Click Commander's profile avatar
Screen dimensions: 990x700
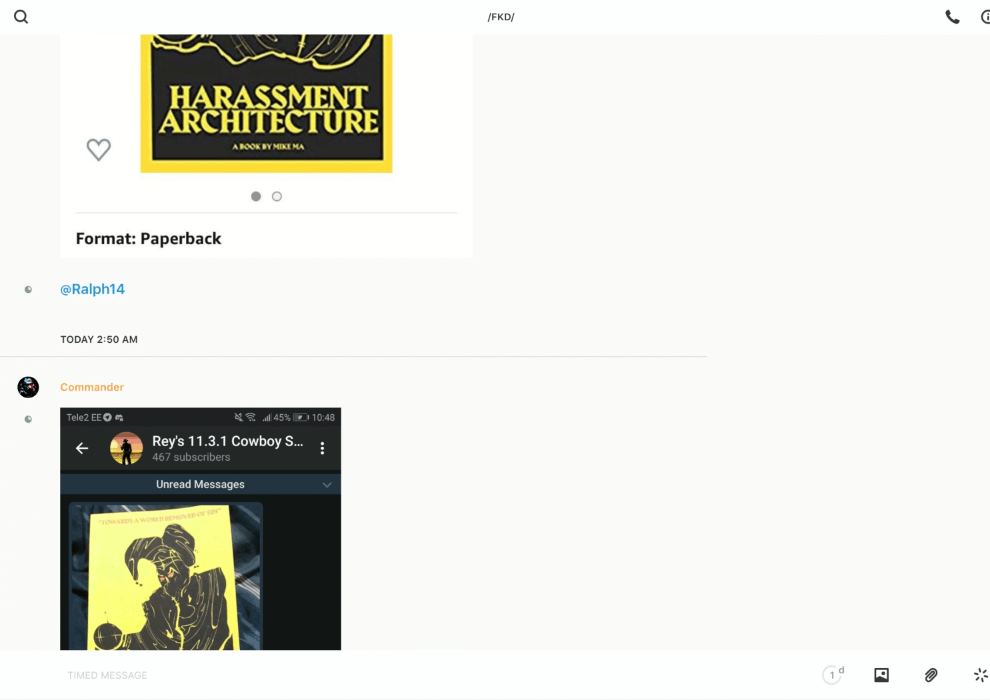[28, 387]
